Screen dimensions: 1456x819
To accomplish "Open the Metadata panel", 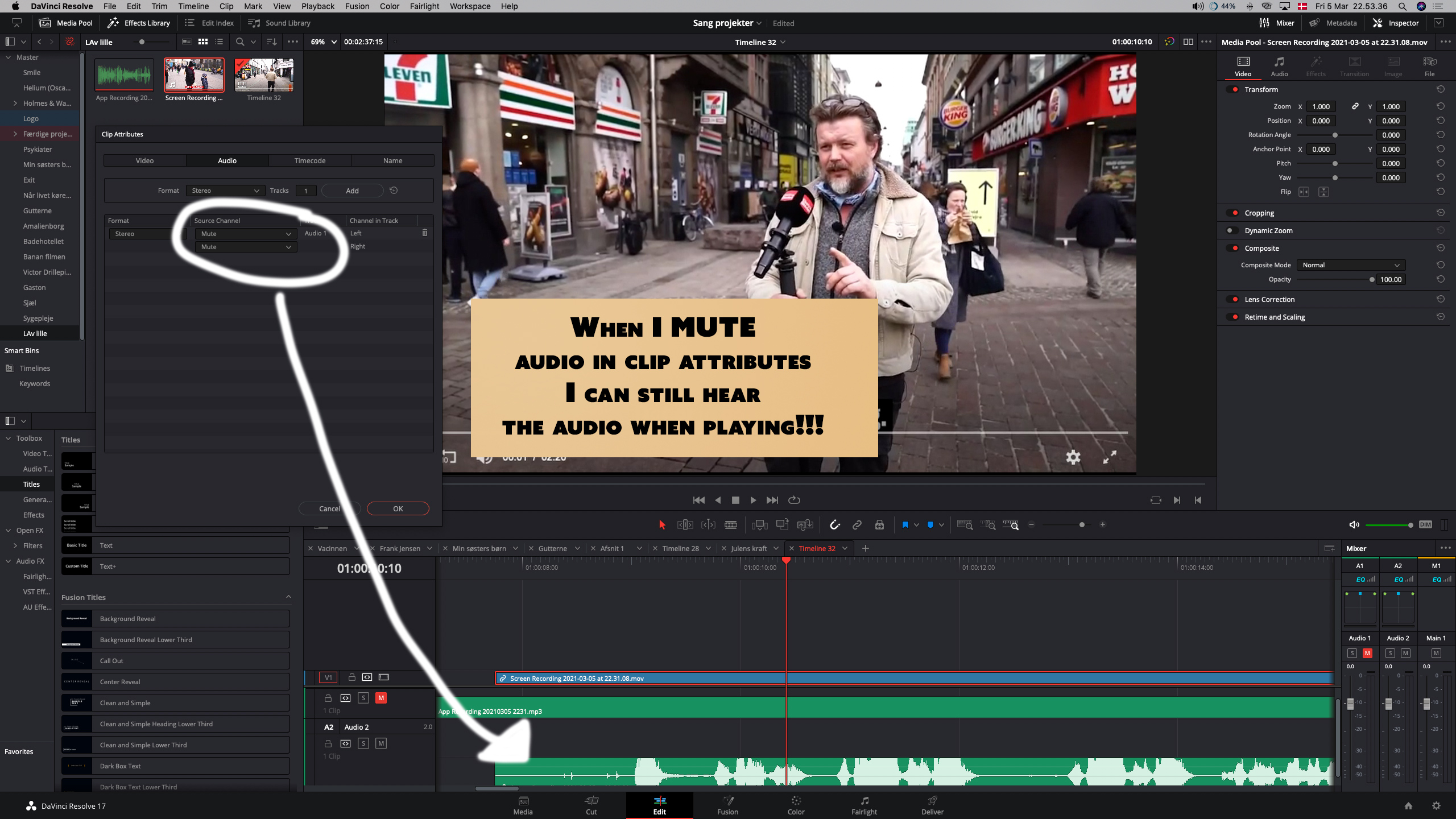I will 1333,23.
